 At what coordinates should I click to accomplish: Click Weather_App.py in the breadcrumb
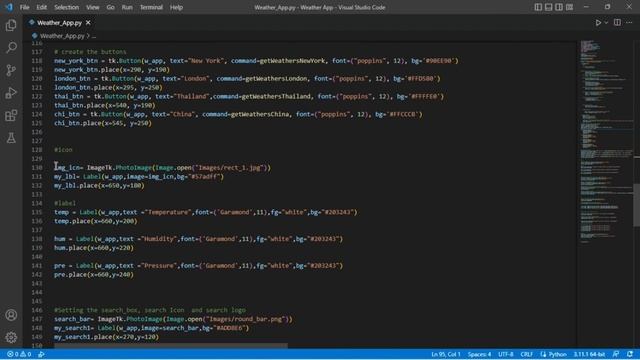(x=62, y=36)
